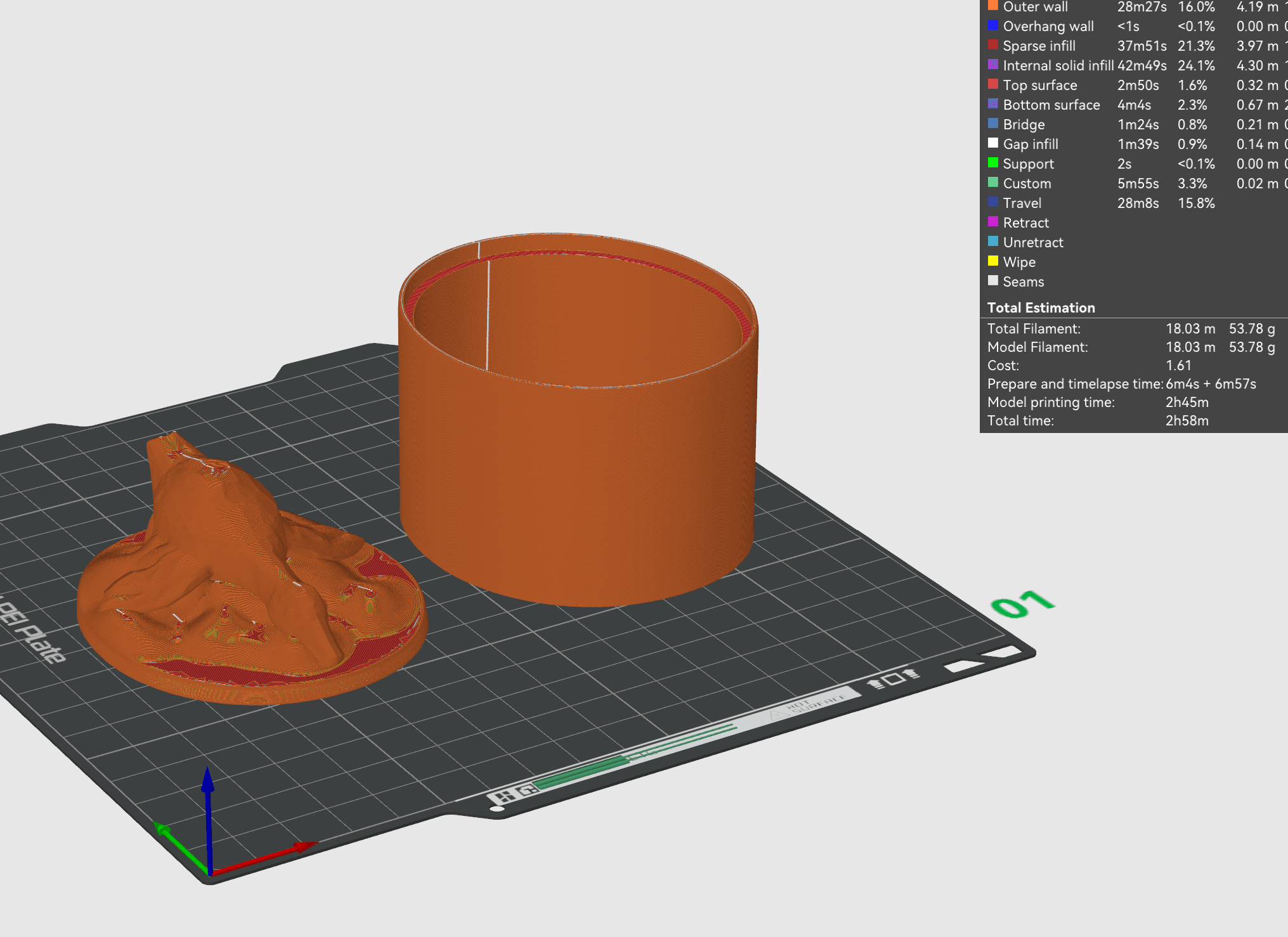Viewport: 1288px width, 937px height.
Task: Click the '42m49s' Internal solid infill time
Action: [1142, 66]
